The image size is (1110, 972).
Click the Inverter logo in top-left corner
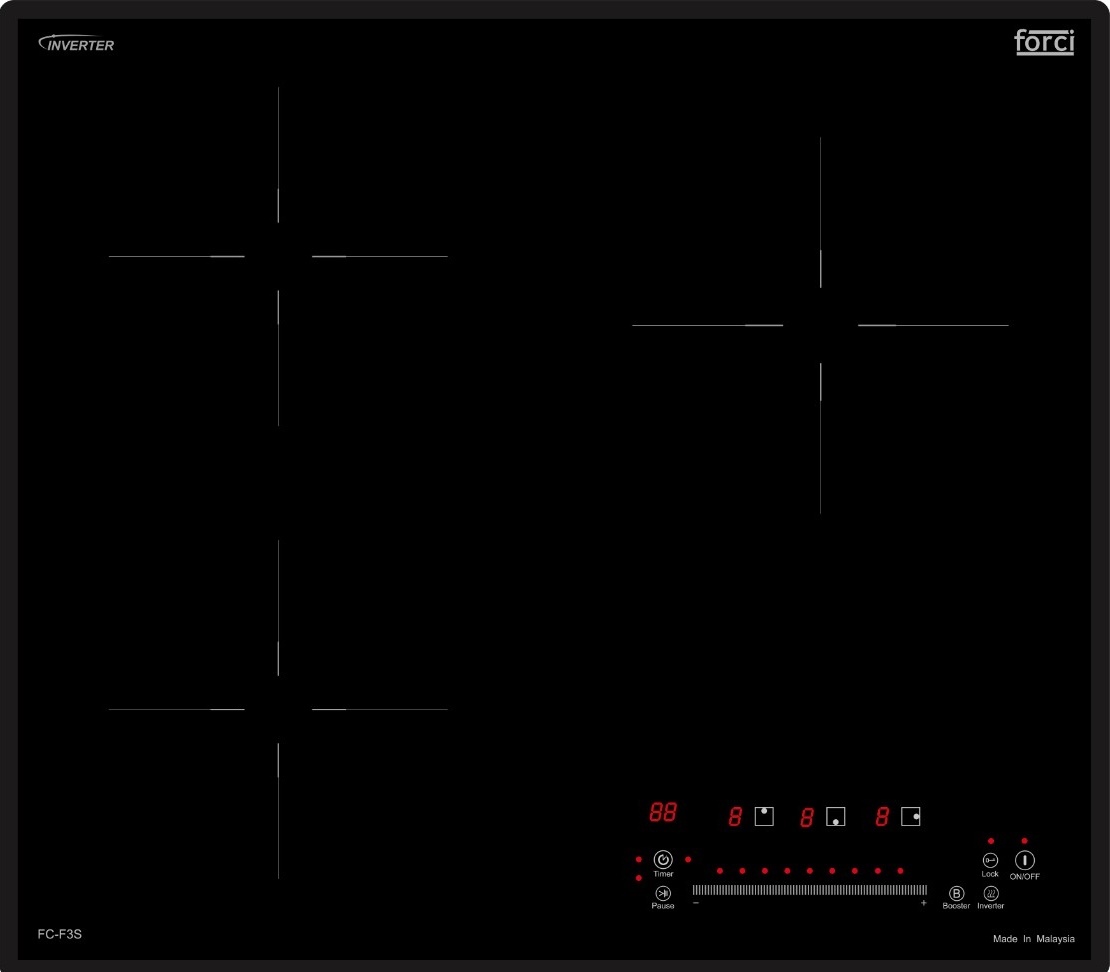76,44
